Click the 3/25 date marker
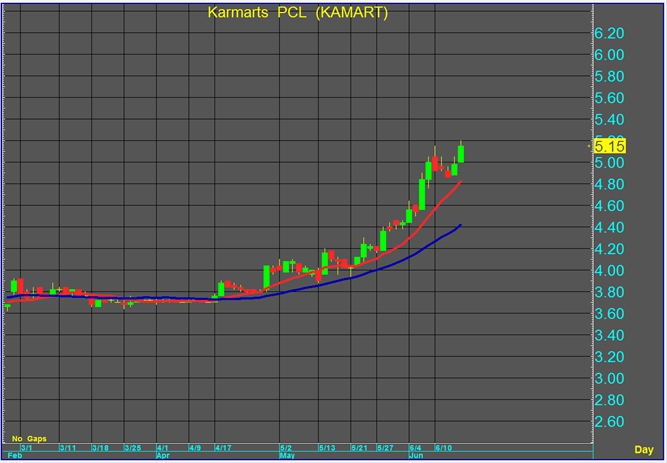 pos(133,448)
